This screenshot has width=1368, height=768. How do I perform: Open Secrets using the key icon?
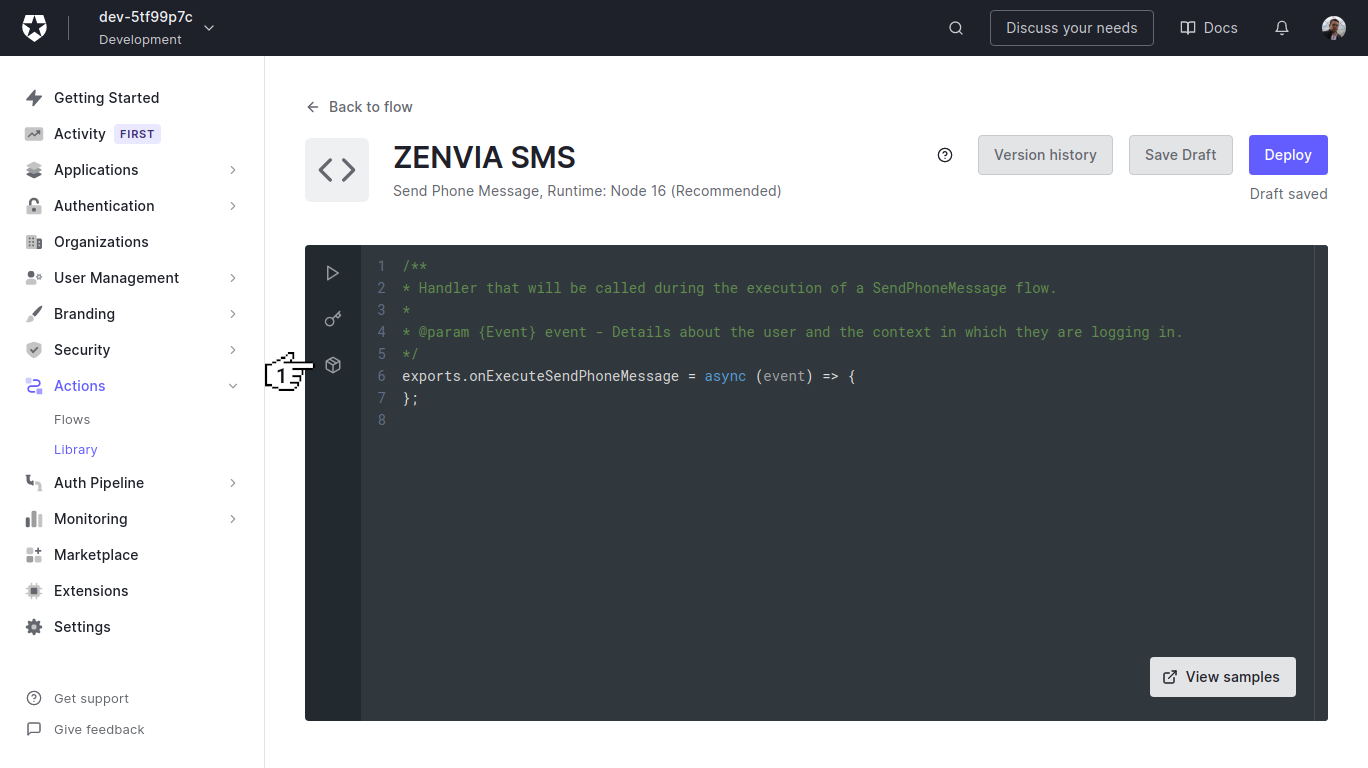333,318
